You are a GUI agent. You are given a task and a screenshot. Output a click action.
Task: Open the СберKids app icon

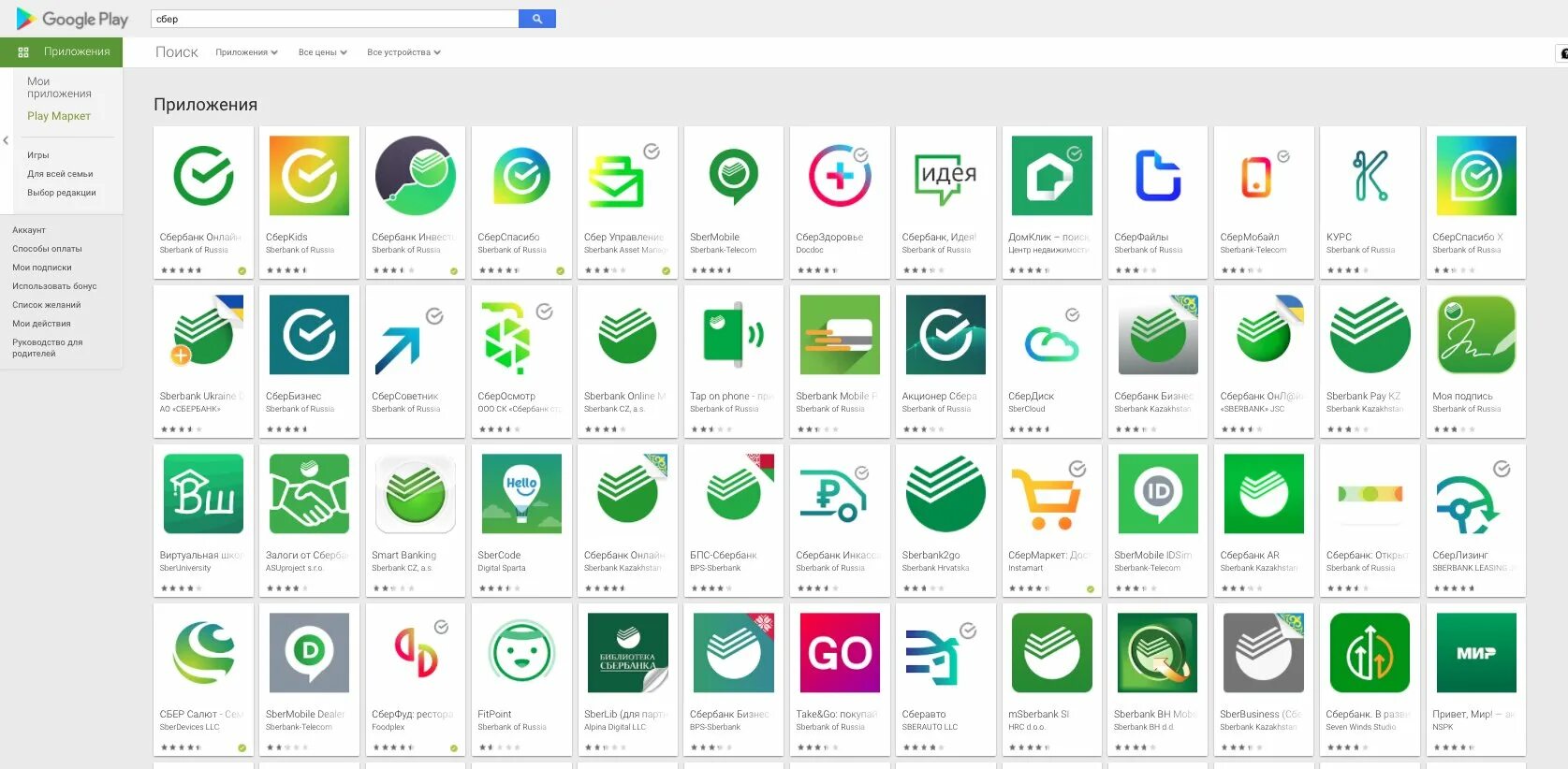pos(309,176)
